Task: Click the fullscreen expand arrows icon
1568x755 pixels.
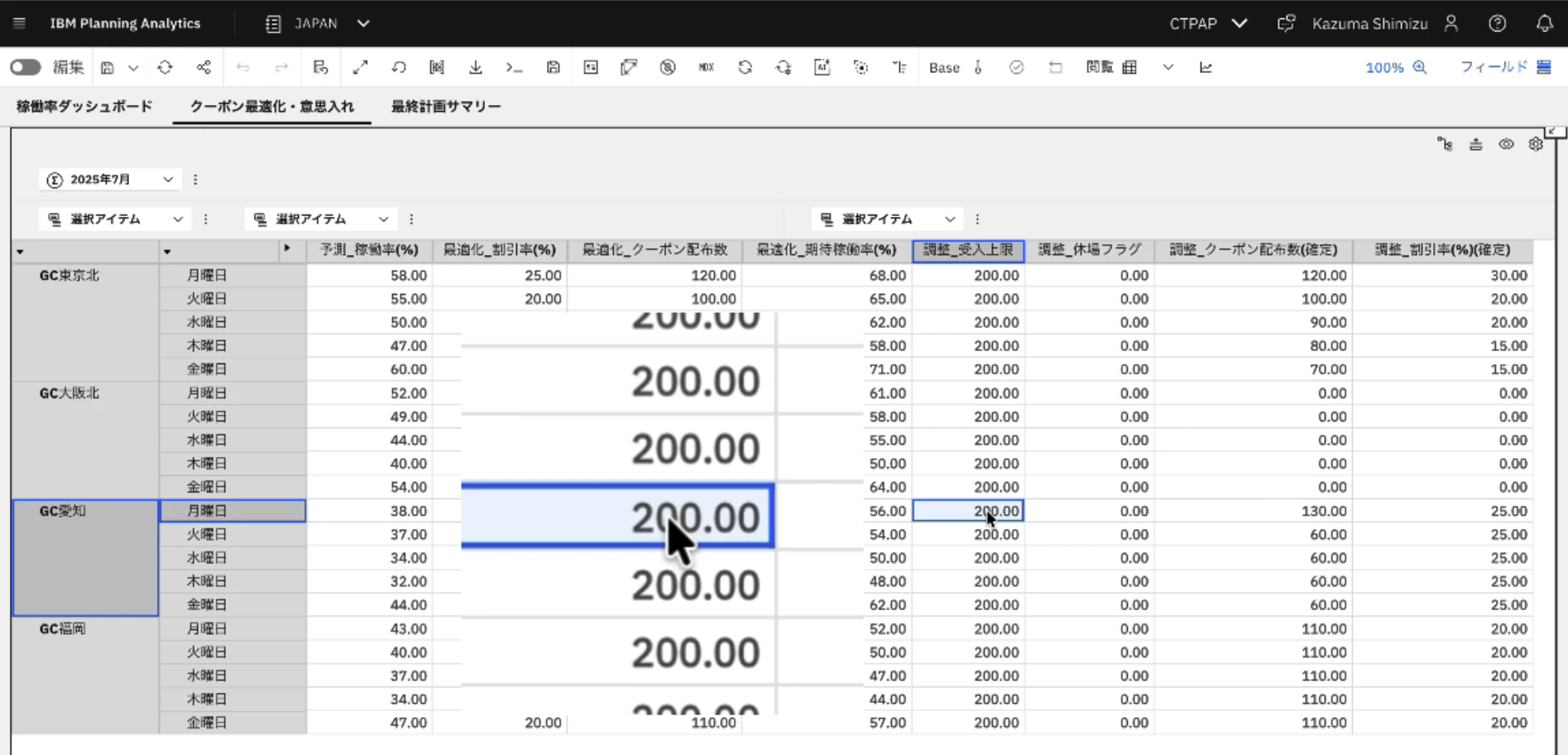Action: (360, 67)
